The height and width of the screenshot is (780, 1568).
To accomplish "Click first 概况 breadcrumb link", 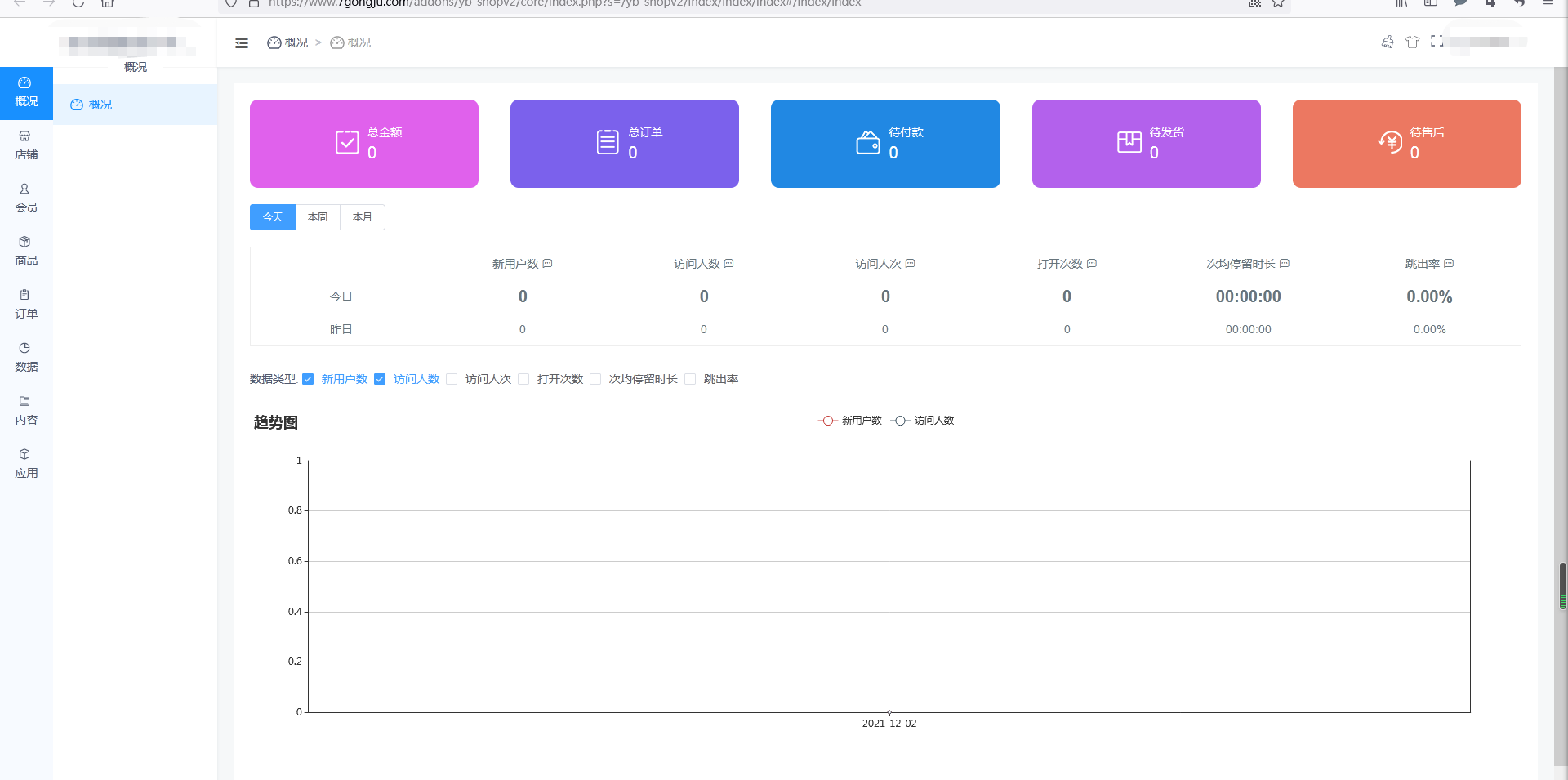I will tap(287, 42).
